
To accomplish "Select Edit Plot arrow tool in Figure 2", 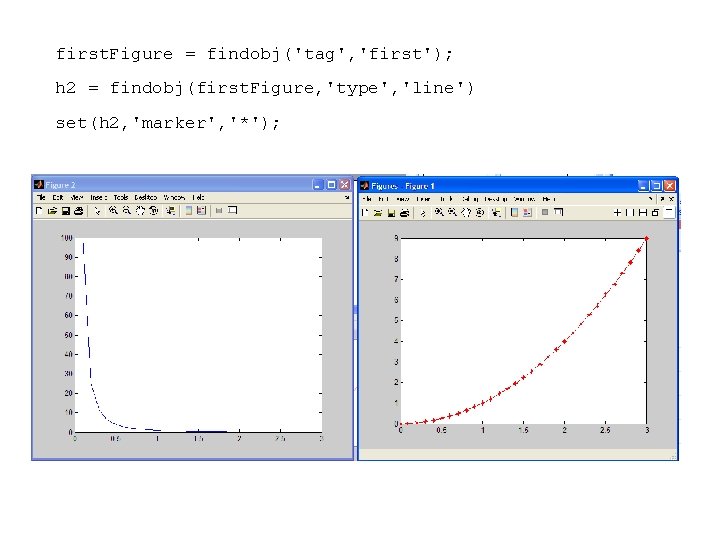I will [97, 211].
